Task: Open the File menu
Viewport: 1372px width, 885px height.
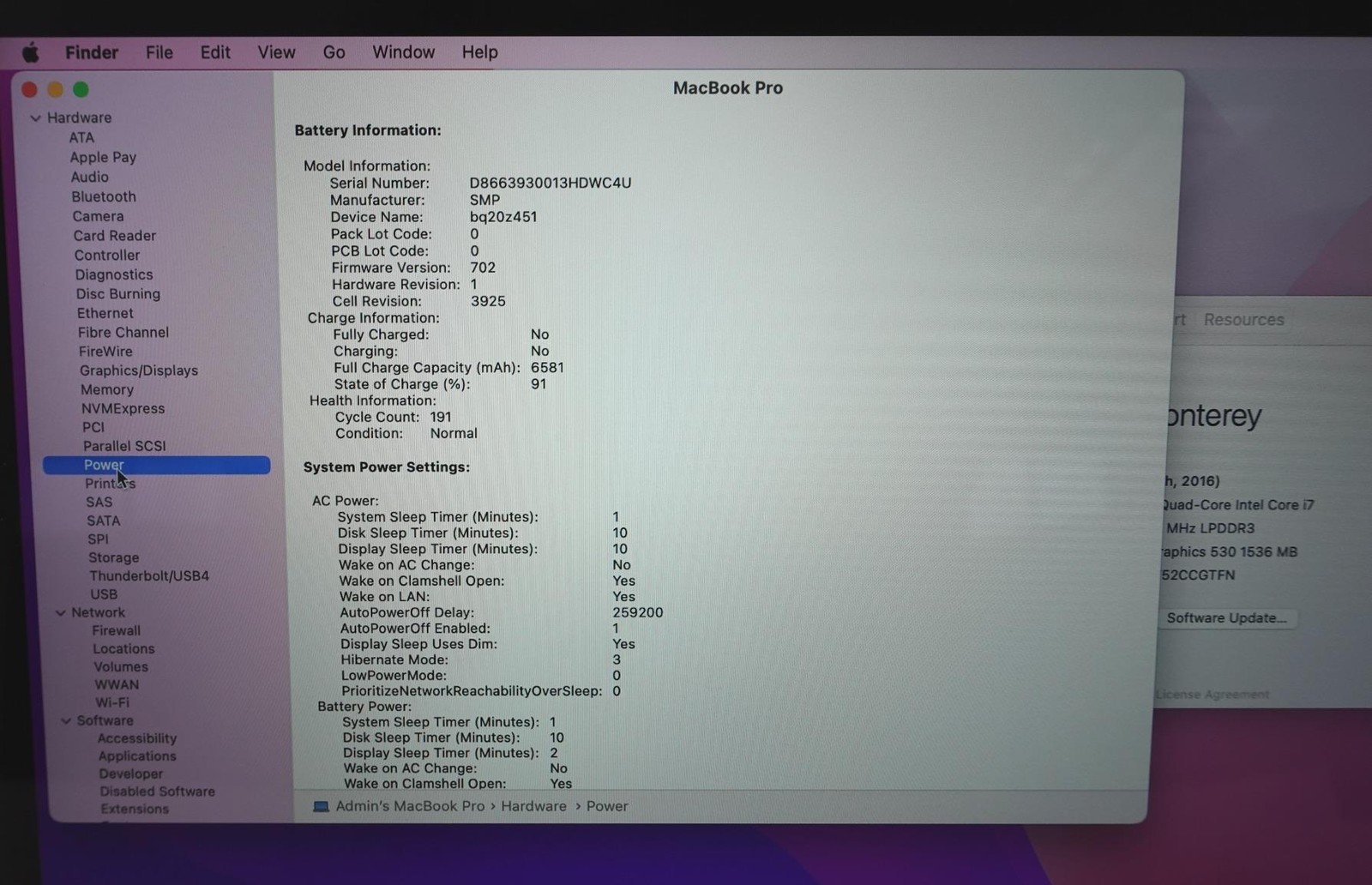Action: click(x=159, y=52)
